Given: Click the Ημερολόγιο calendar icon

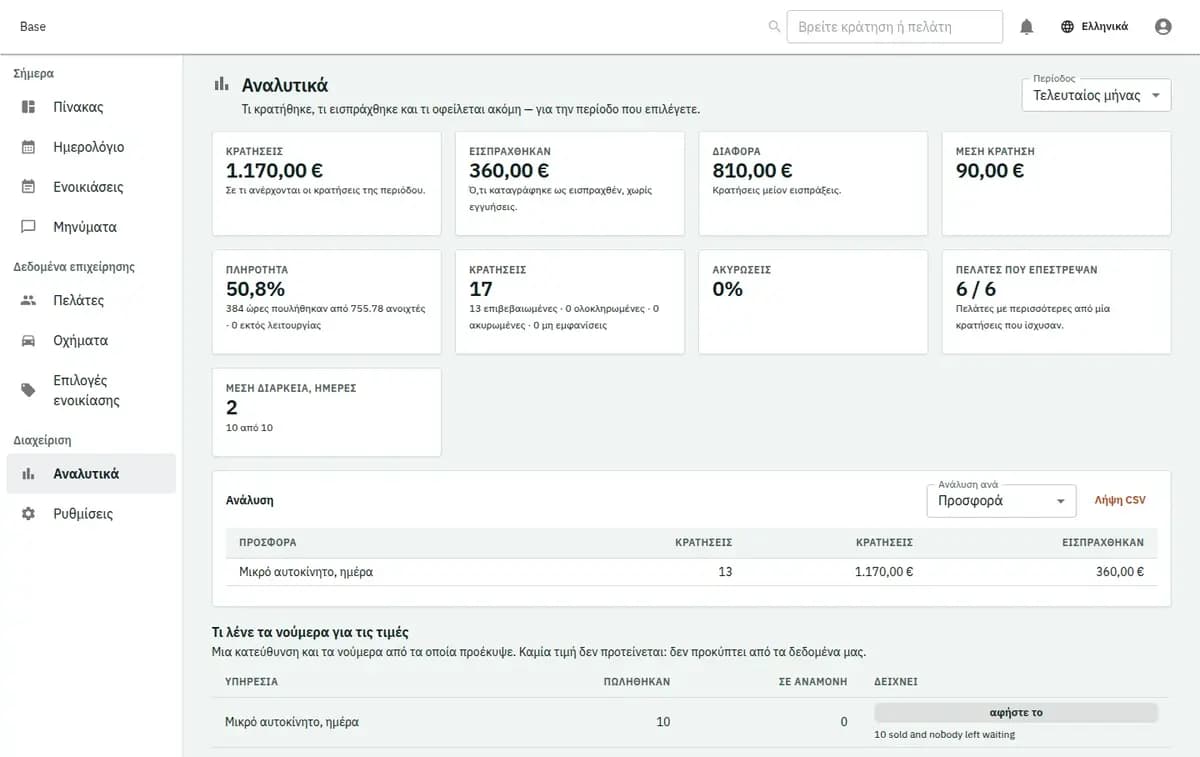Looking at the screenshot, I should (x=29, y=147).
